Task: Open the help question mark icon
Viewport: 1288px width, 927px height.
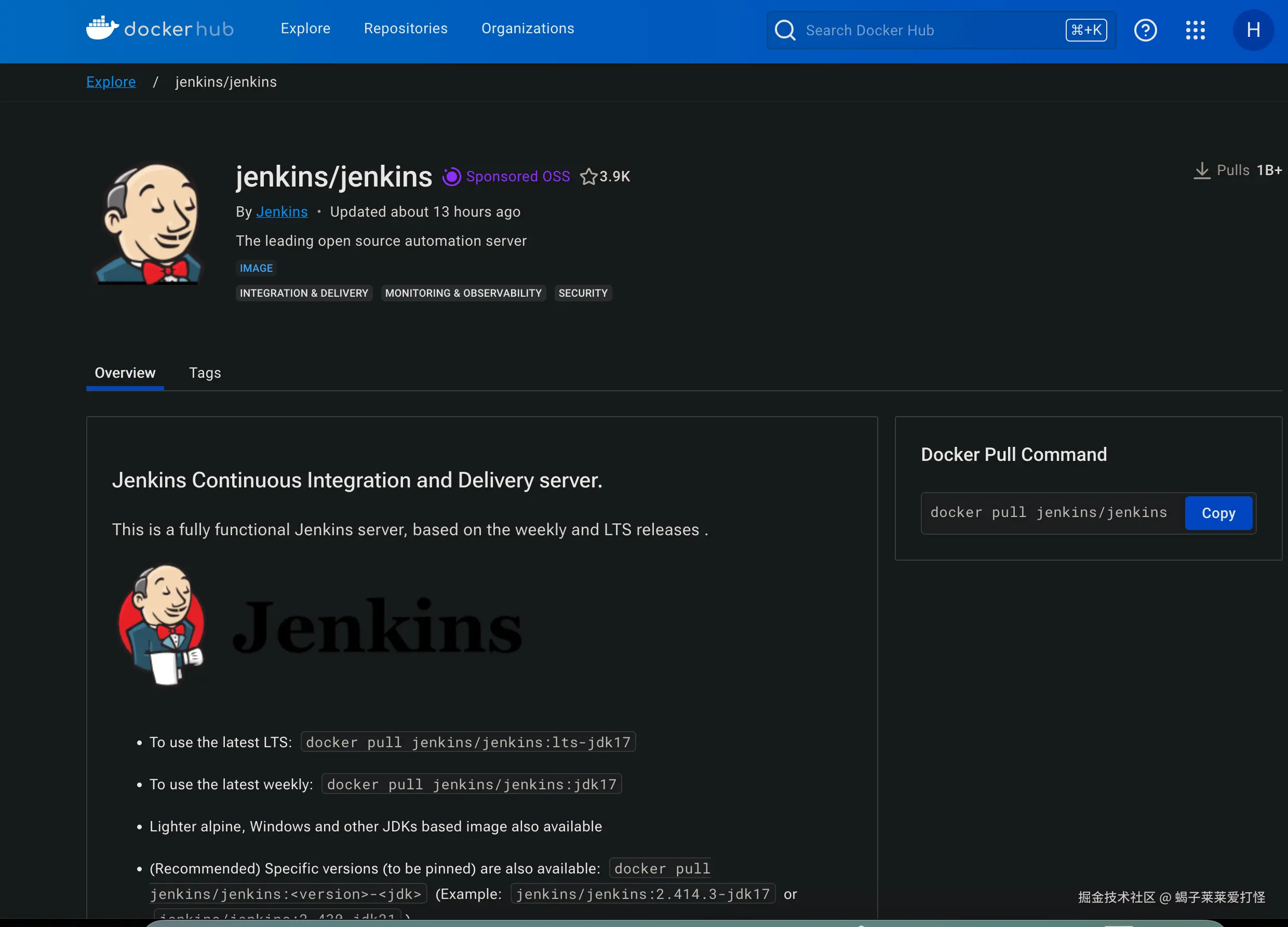Action: click(1145, 30)
